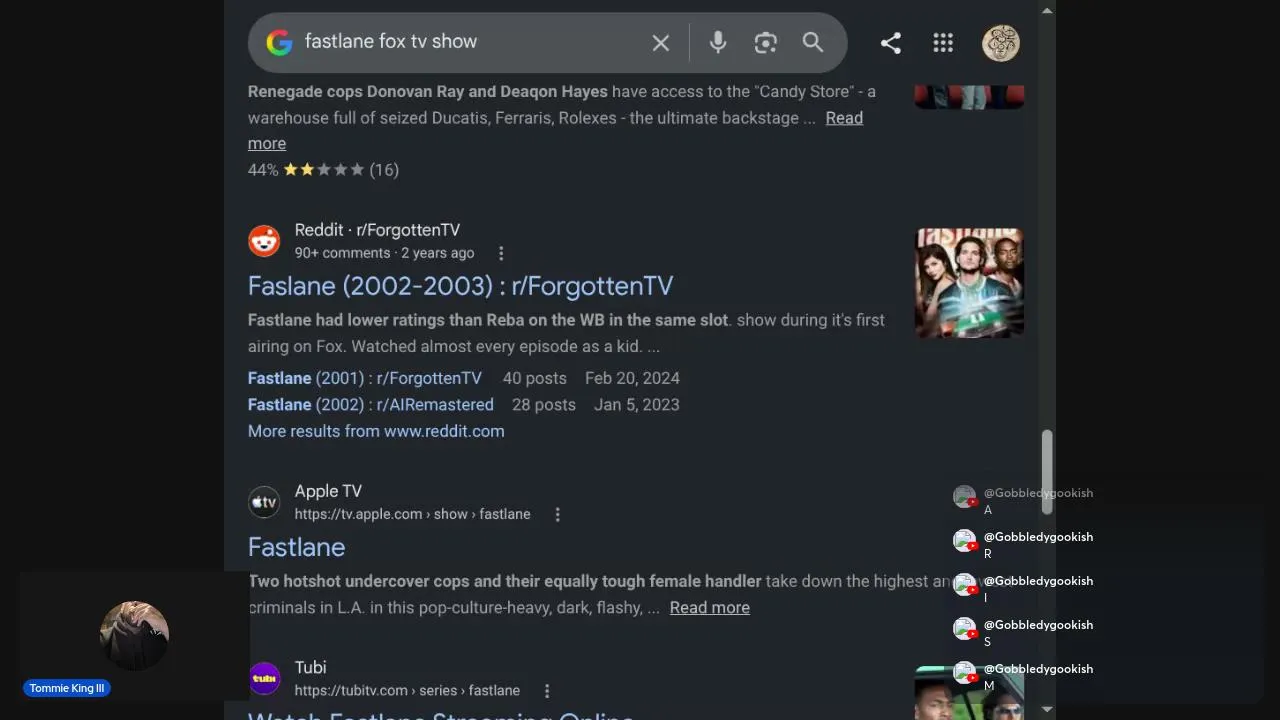Click the Reddit favicon icon
The image size is (1280, 720).
[265, 241]
